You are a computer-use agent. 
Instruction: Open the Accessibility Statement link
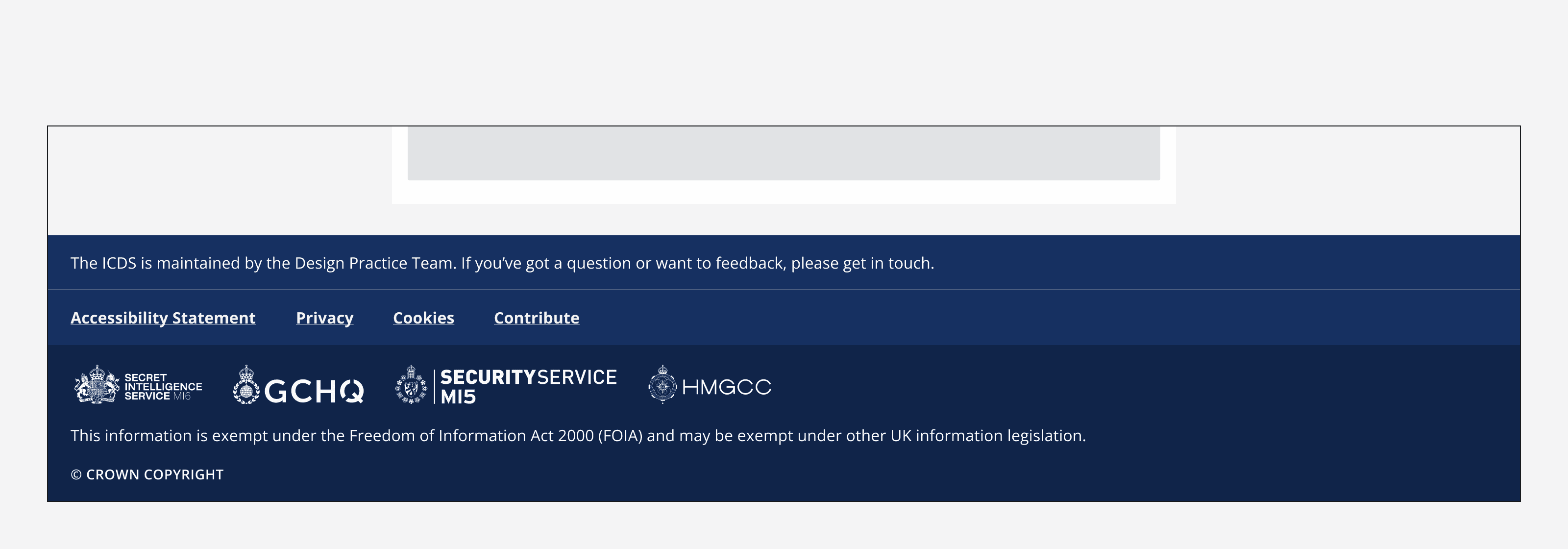pyautogui.click(x=163, y=318)
